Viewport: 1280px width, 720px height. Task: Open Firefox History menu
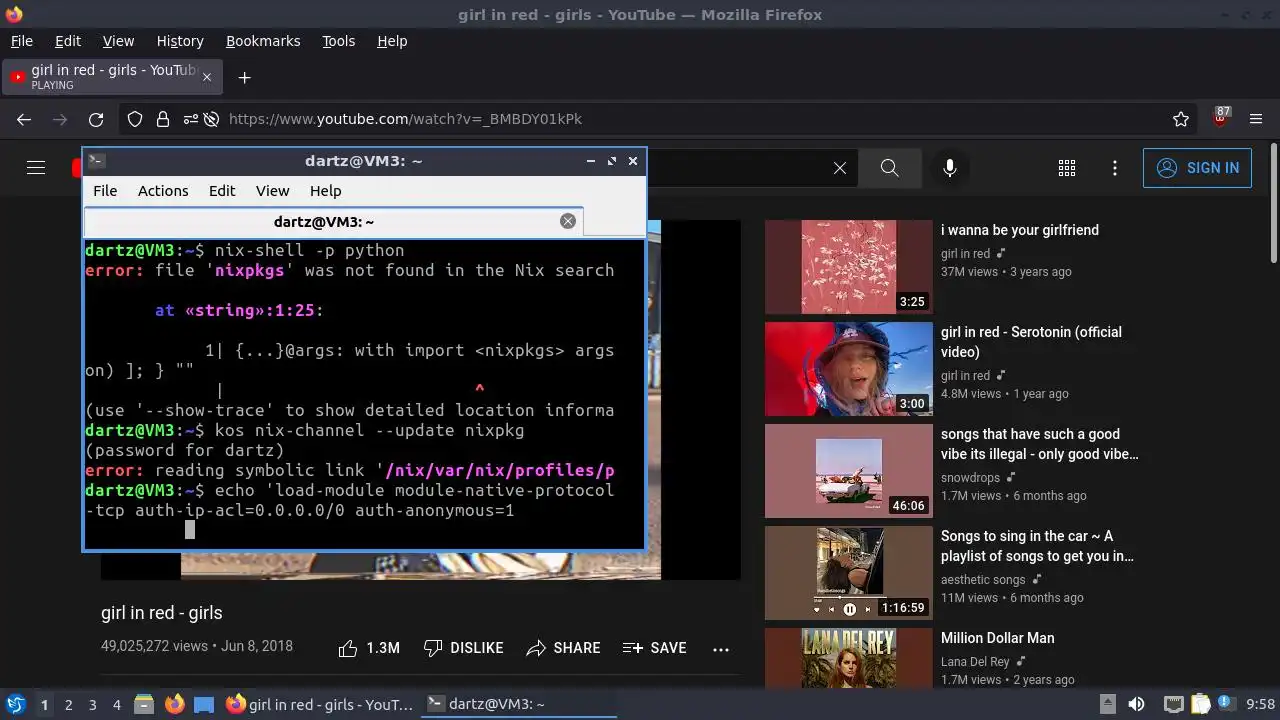pyautogui.click(x=180, y=41)
